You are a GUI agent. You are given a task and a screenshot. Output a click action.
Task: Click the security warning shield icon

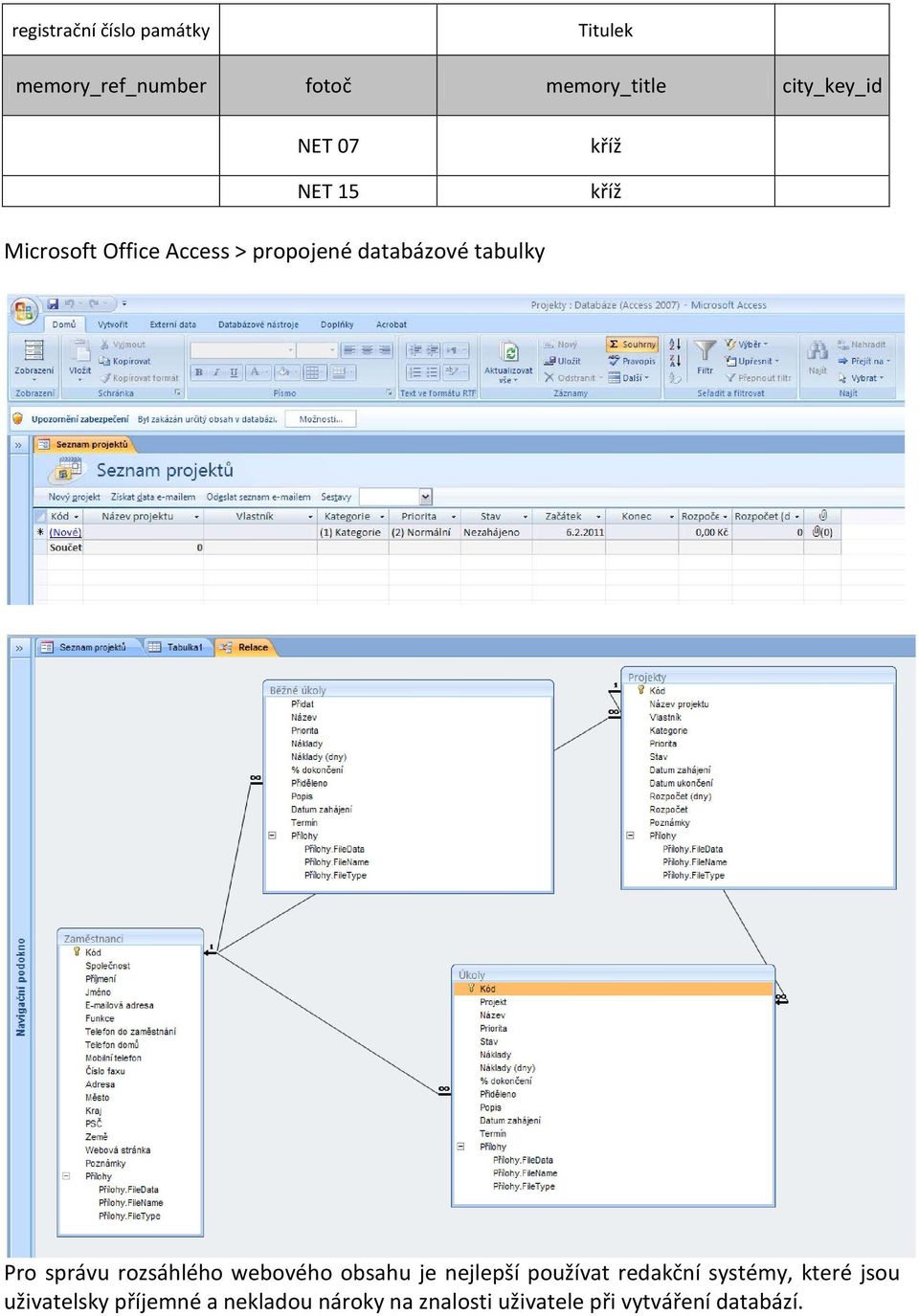pyautogui.click(x=17, y=419)
